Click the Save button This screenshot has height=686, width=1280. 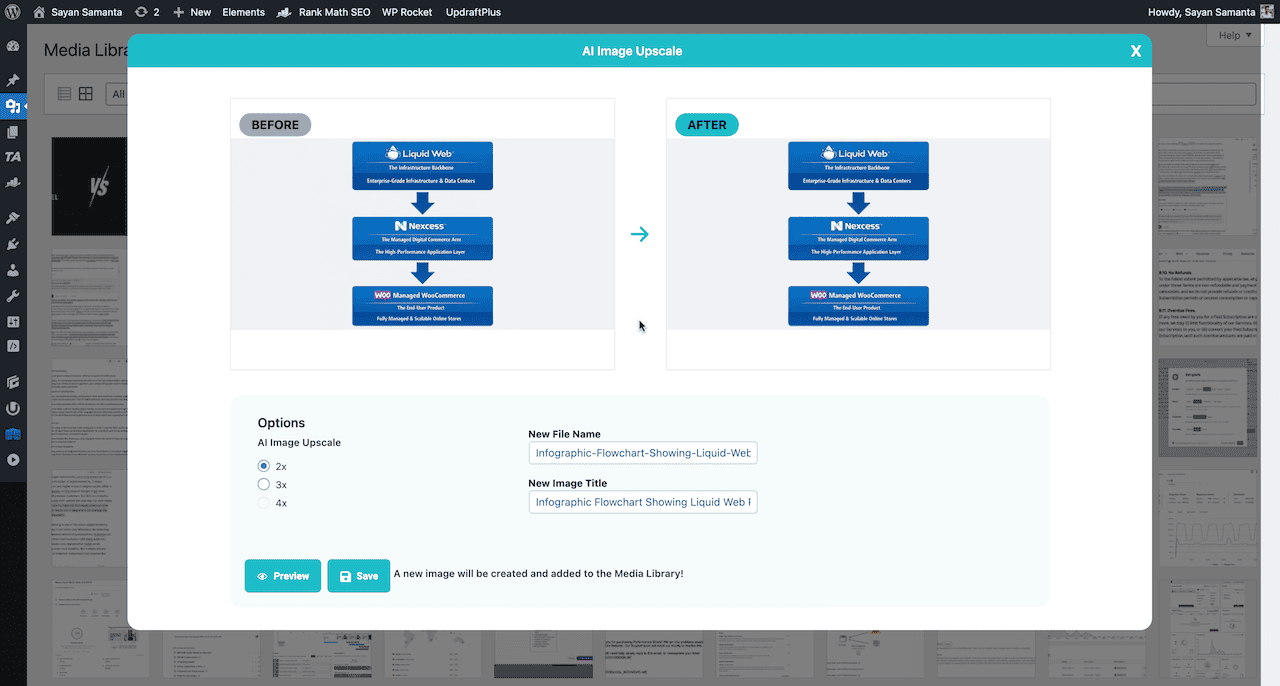point(358,576)
